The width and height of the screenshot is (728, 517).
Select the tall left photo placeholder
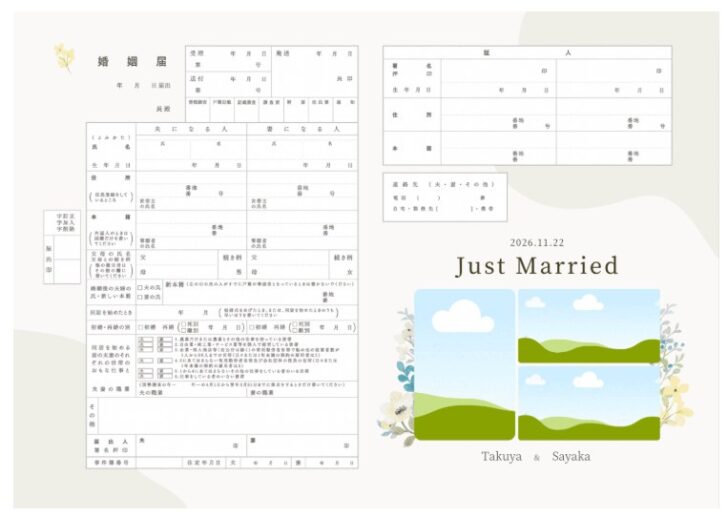[x=464, y=365]
